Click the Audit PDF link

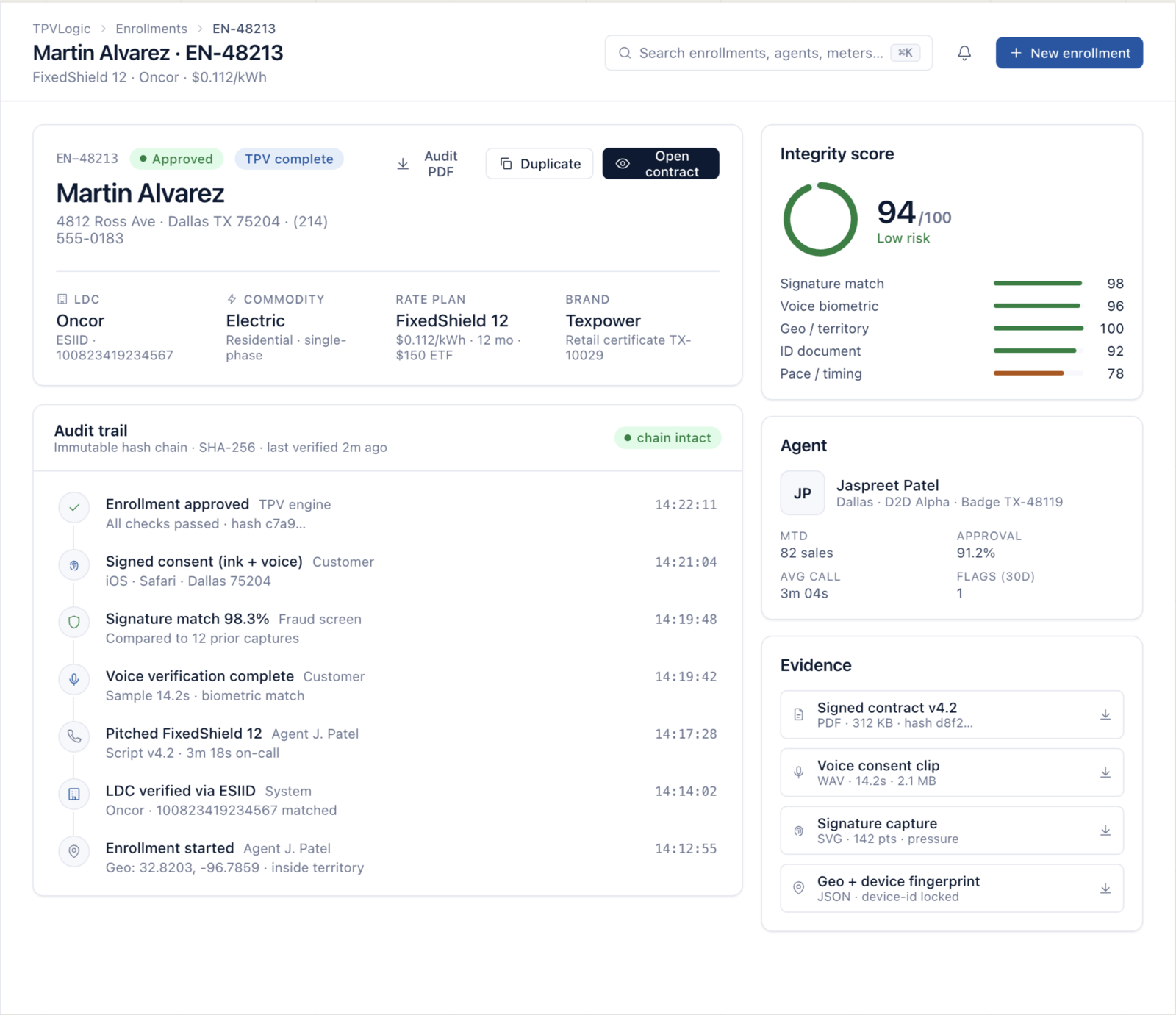[427, 164]
